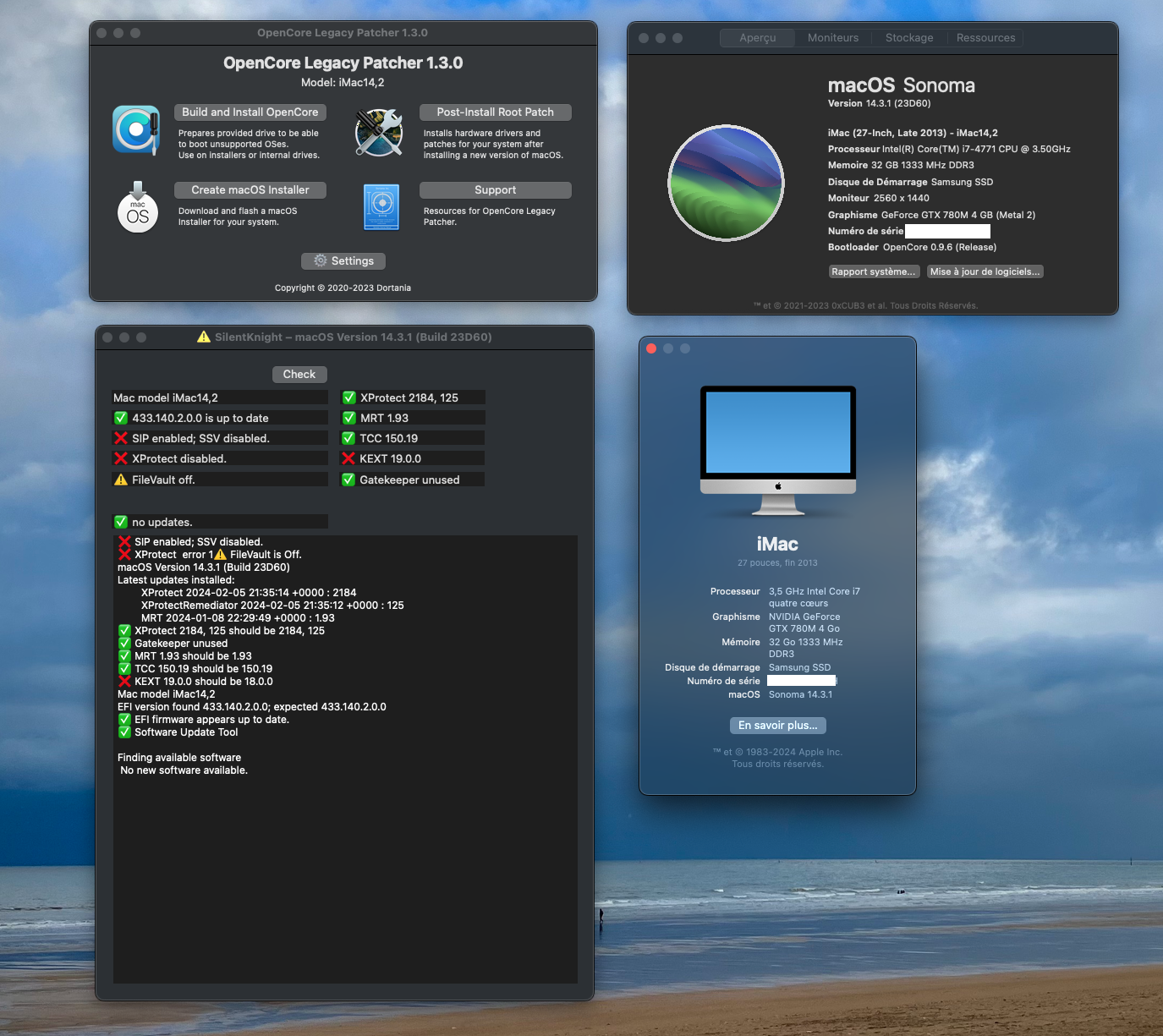Click 'Latest updates installed:' log line

point(176,580)
